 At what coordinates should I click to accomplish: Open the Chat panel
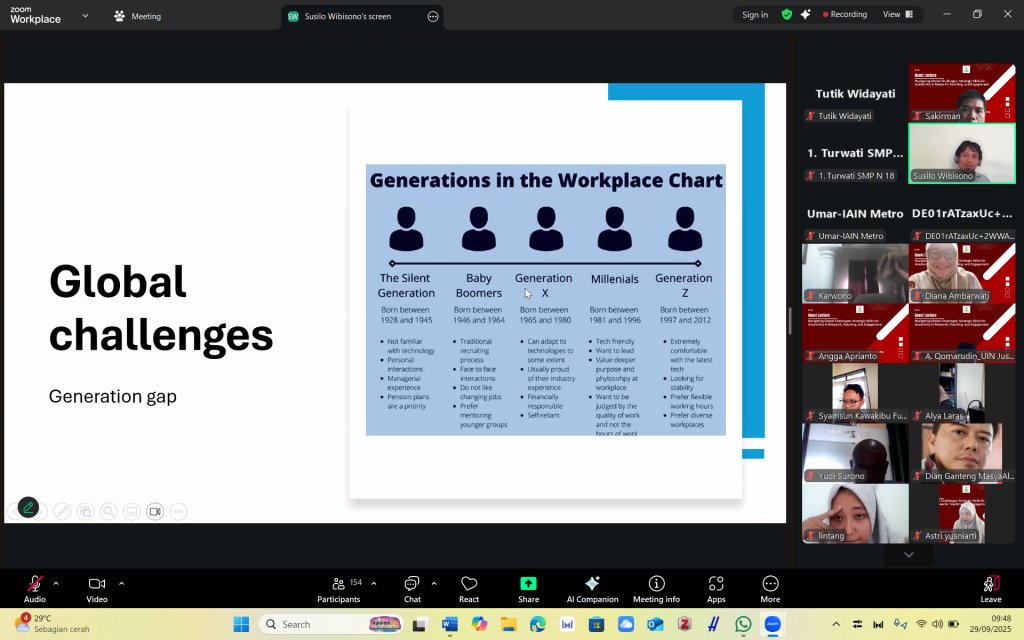click(x=412, y=589)
